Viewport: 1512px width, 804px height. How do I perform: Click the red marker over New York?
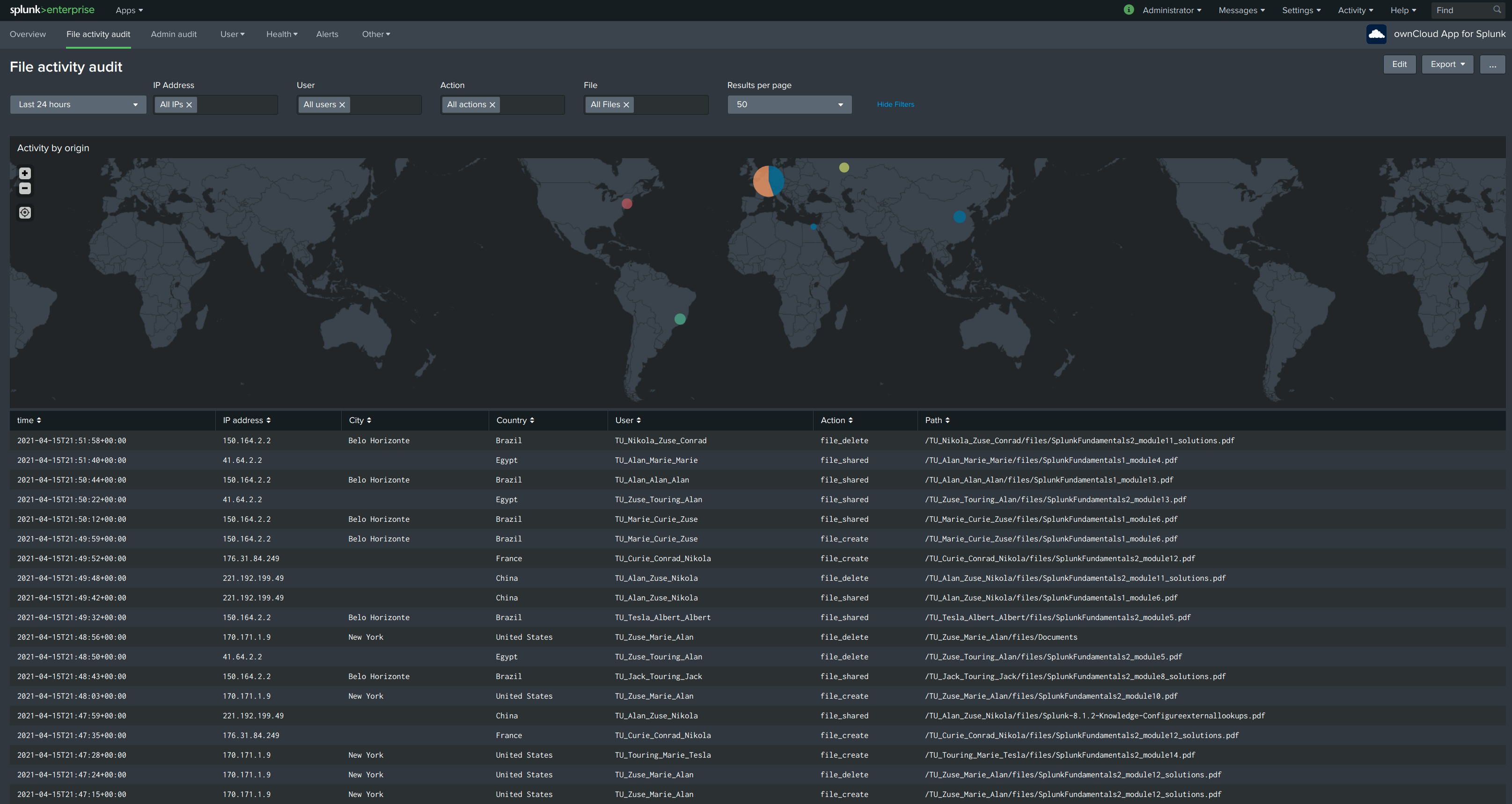(x=627, y=204)
